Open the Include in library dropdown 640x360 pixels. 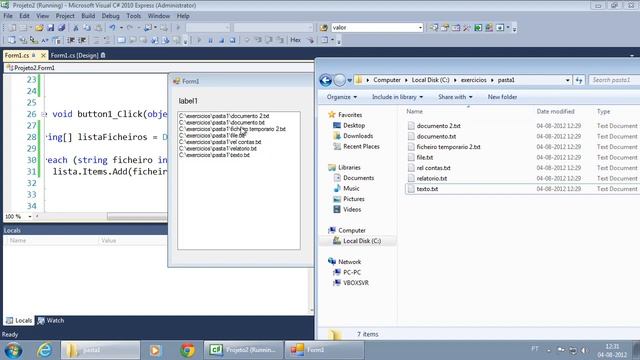(x=398, y=97)
